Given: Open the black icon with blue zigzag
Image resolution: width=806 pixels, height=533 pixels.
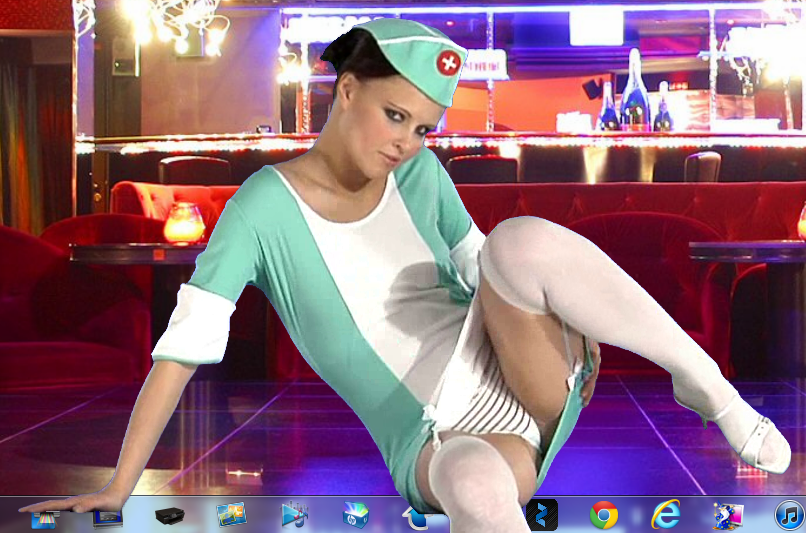Looking at the screenshot, I should pyautogui.click(x=542, y=515).
